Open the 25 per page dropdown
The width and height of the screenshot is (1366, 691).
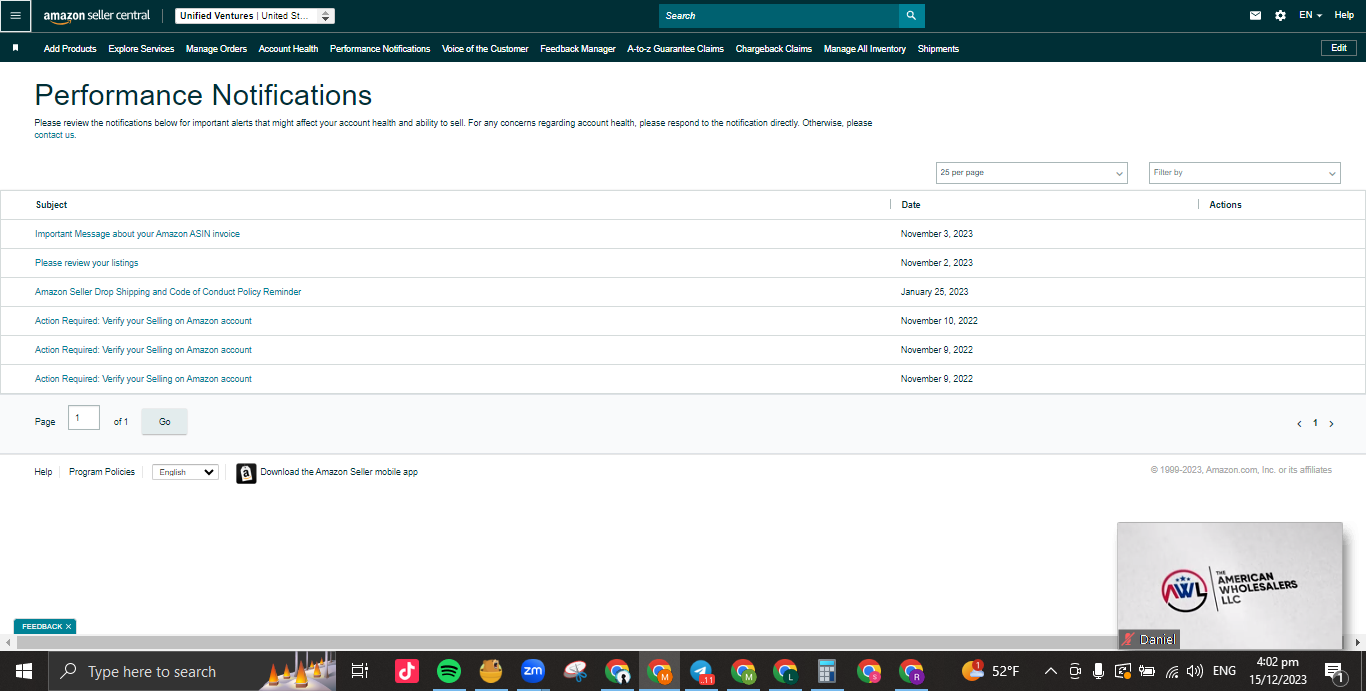point(1031,173)
